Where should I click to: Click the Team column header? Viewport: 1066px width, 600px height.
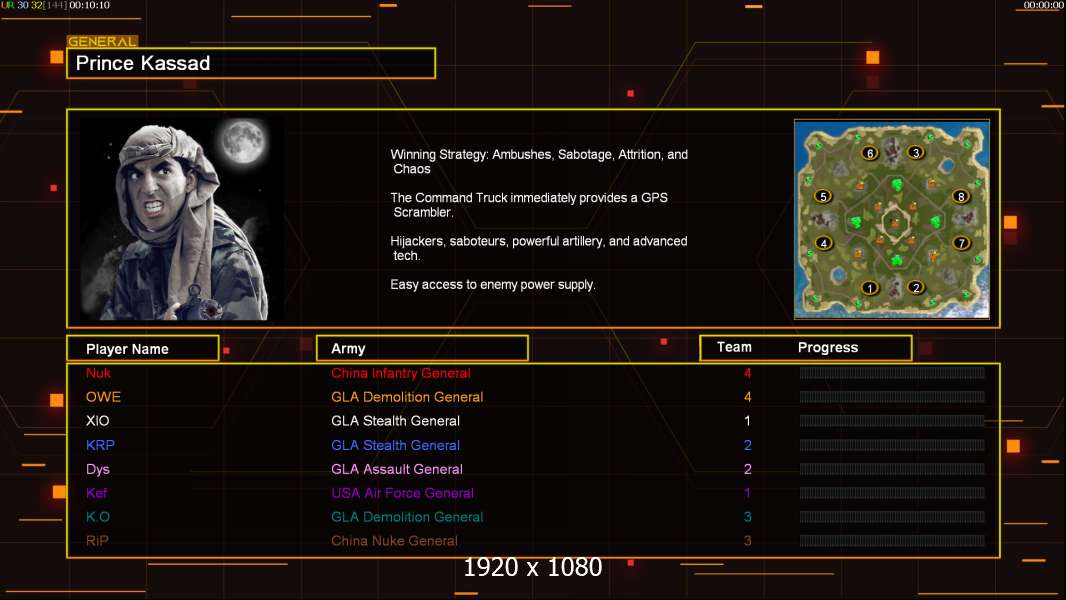734,347
